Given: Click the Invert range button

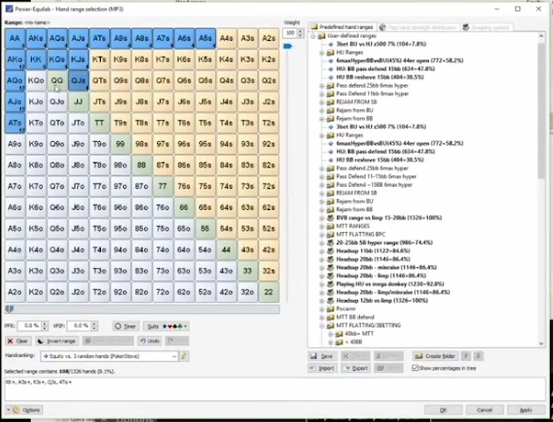Looking at the screenshot, I should click(x=57, y=341).
